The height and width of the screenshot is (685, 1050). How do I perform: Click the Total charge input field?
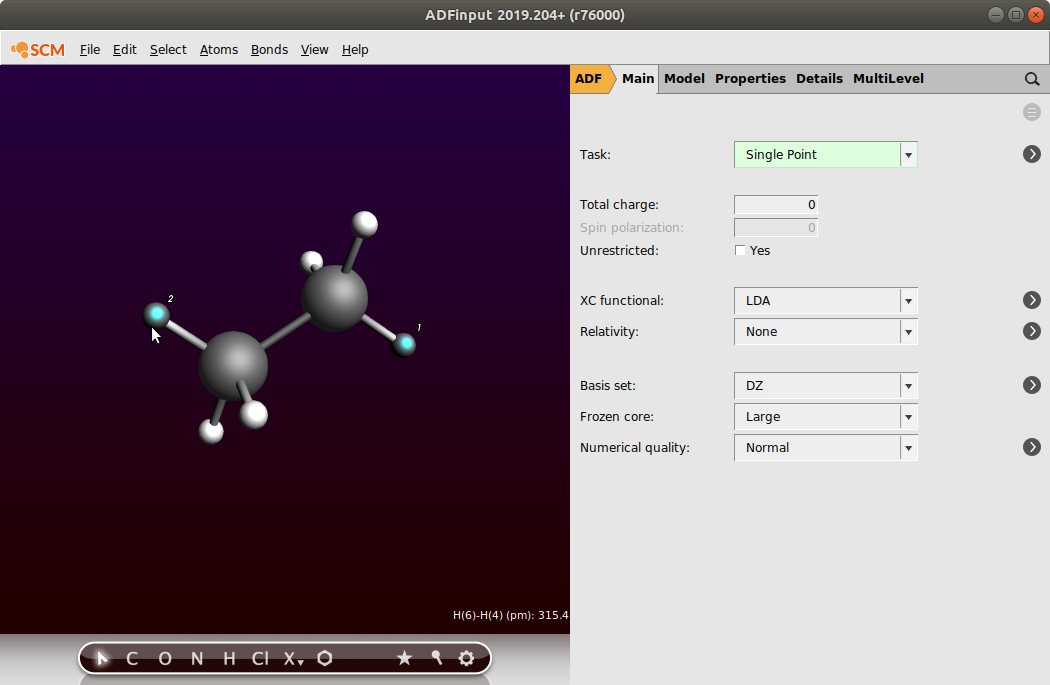(776, 205)
